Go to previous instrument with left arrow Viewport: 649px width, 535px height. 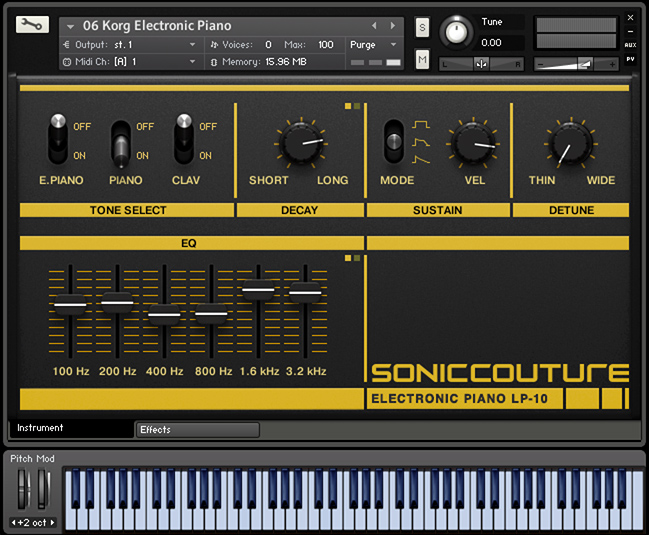[x=375, y=26]
